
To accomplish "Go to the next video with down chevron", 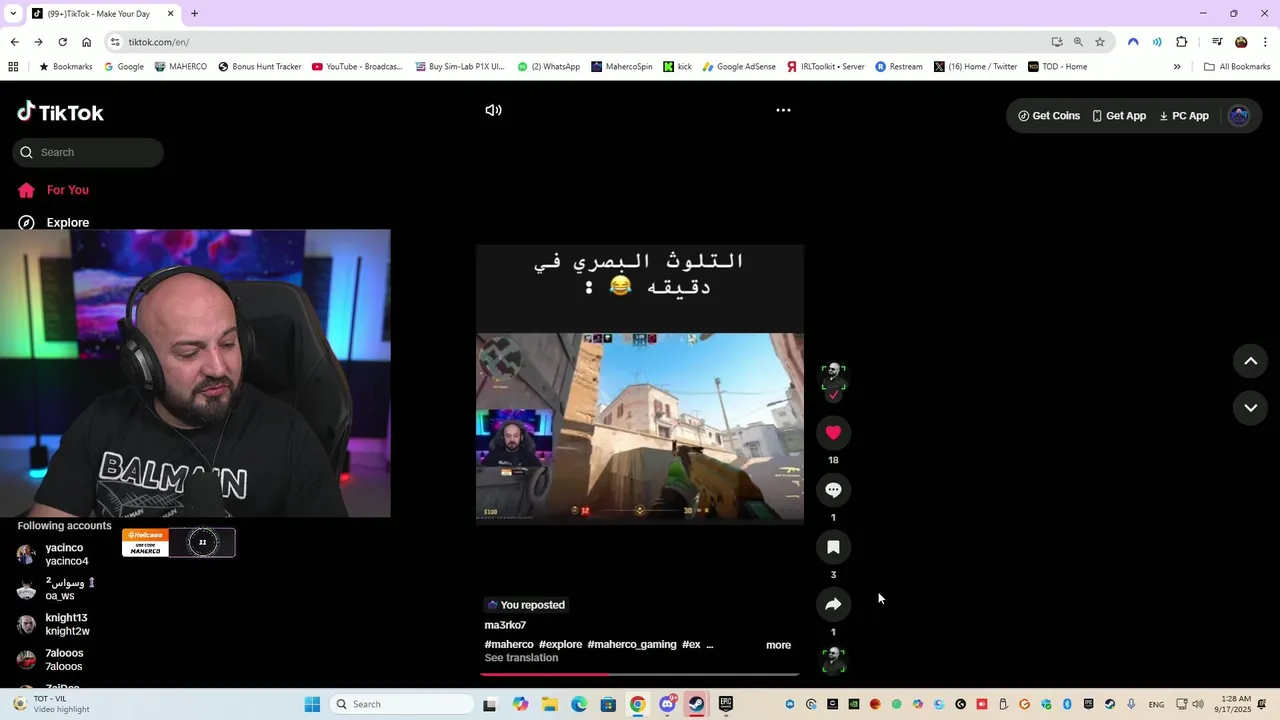I will 1250,407.
